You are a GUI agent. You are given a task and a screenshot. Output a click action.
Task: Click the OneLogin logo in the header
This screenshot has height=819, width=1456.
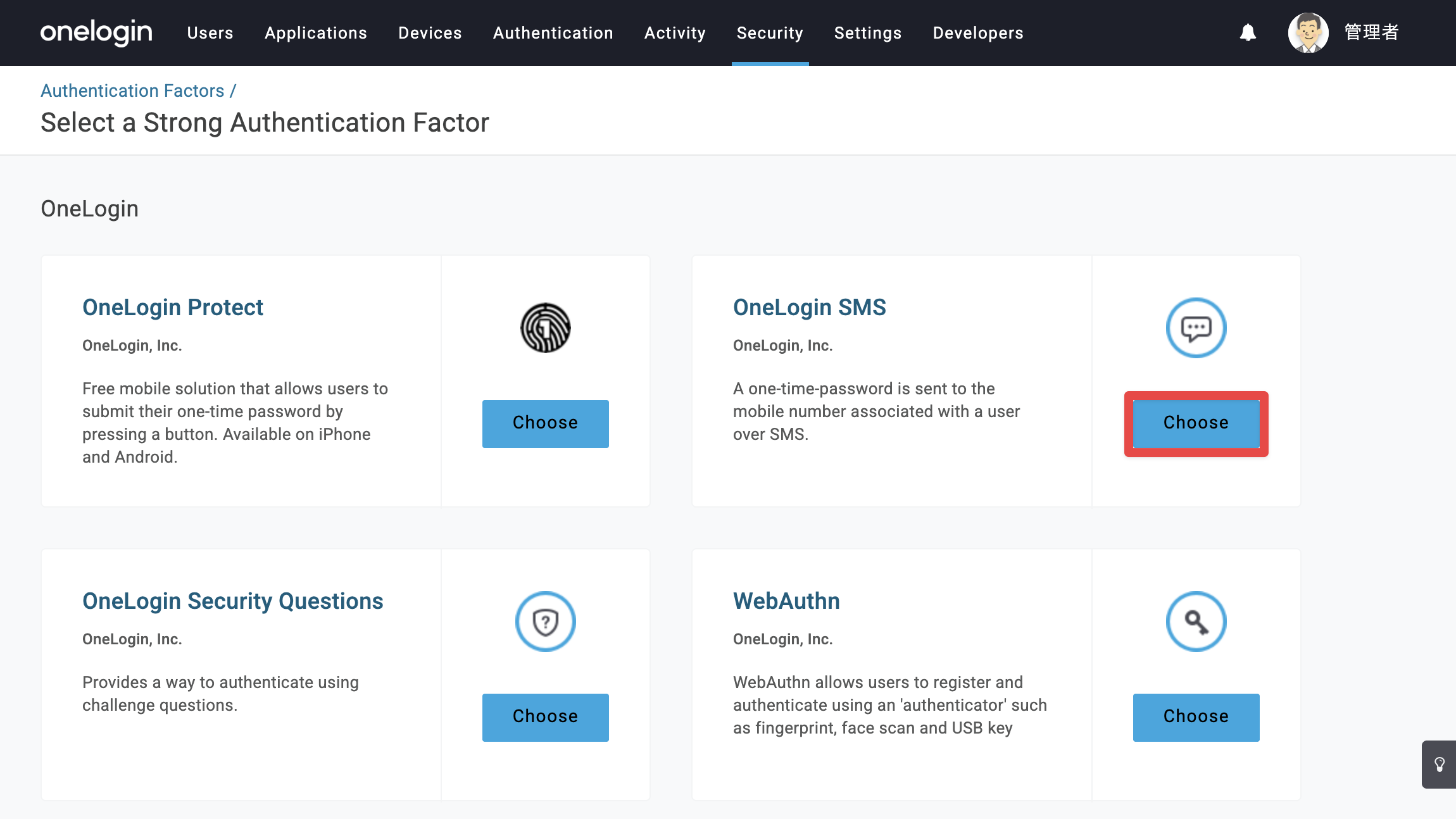[96, 32]
